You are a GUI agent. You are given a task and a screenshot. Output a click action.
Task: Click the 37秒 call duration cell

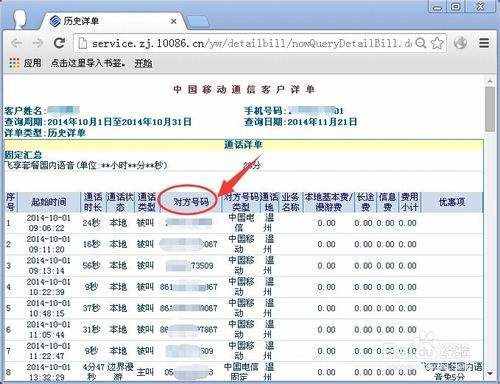(x=91, y=308)
